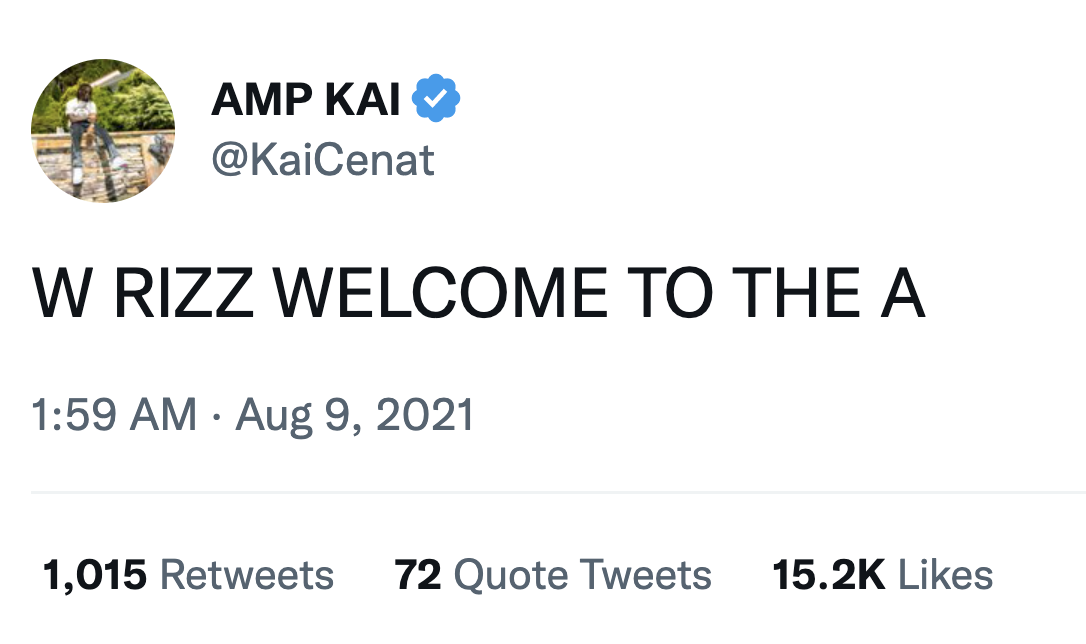
Task: Click the tweet text W RIZZ WELCOME TO THE A
Action: click(x=479, y=295)
